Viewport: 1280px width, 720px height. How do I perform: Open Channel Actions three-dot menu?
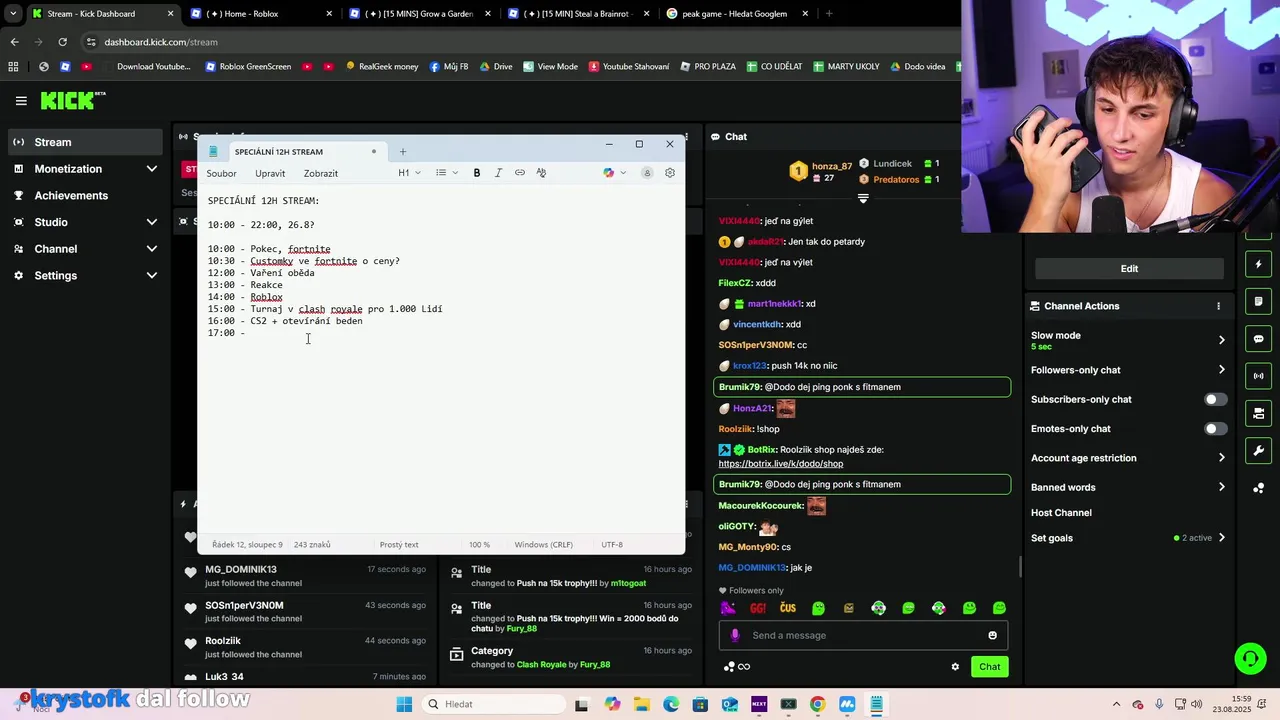click(1218, 306)
